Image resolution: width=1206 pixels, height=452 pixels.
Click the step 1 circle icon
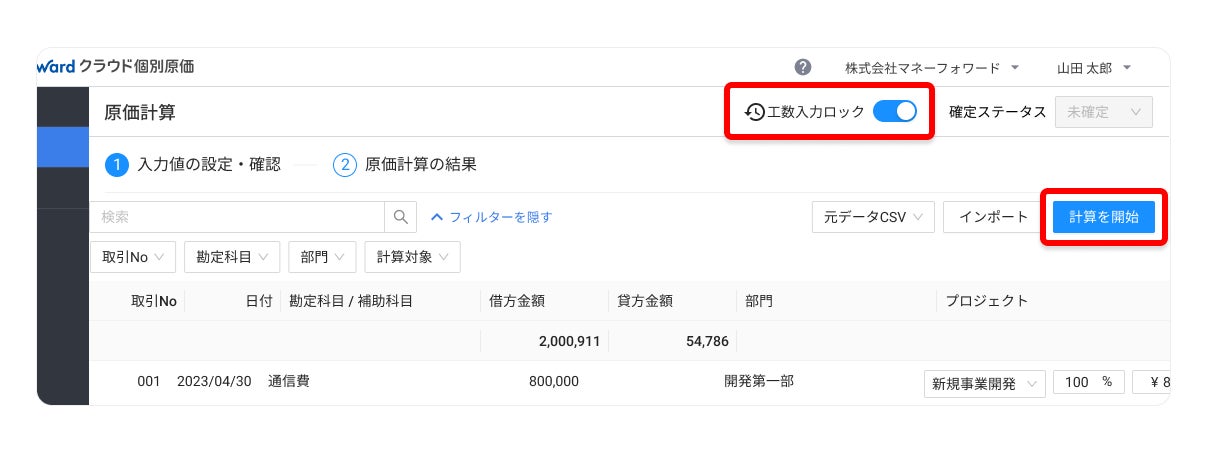(117, 165)
